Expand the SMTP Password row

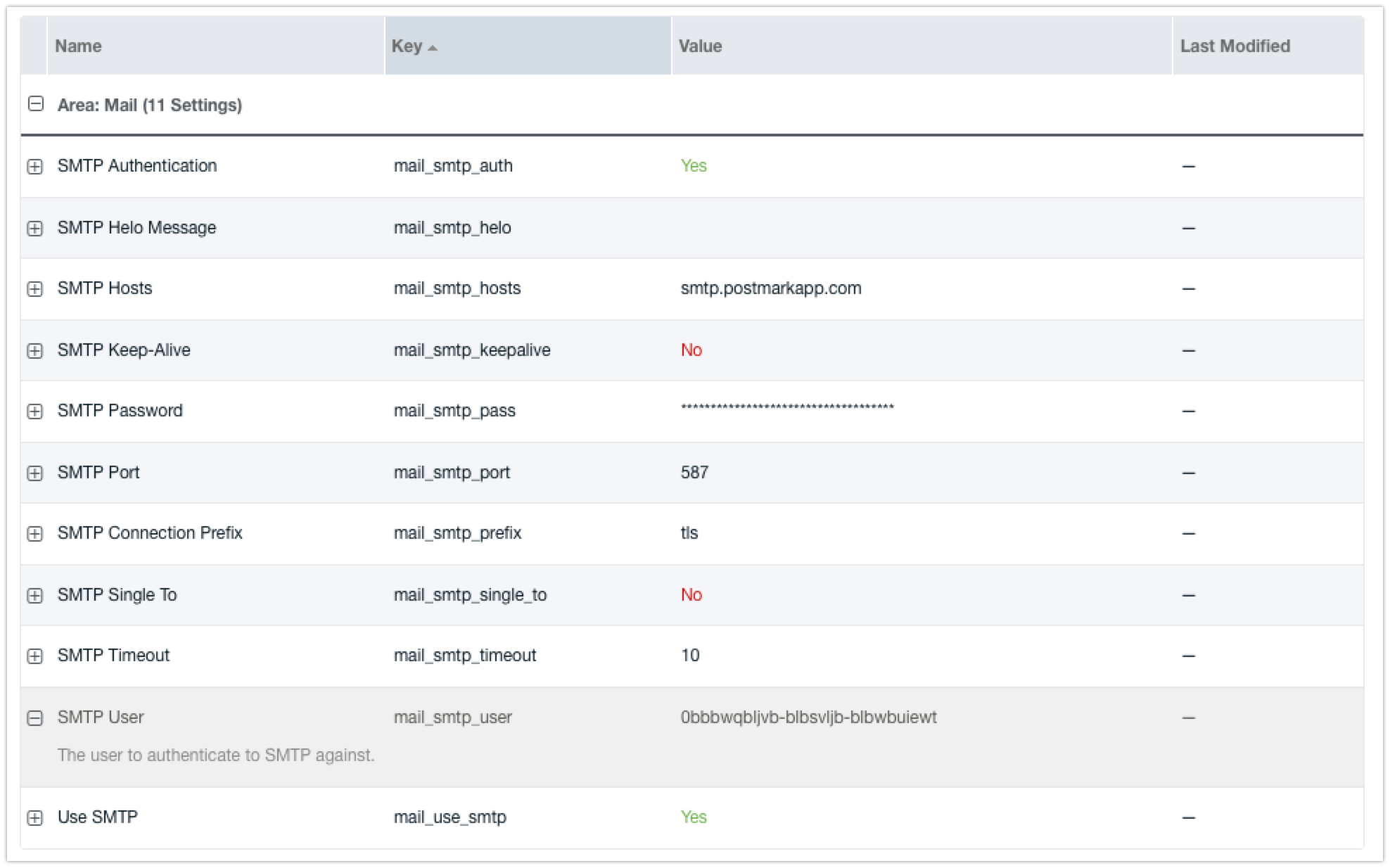(x=34, y=411)
